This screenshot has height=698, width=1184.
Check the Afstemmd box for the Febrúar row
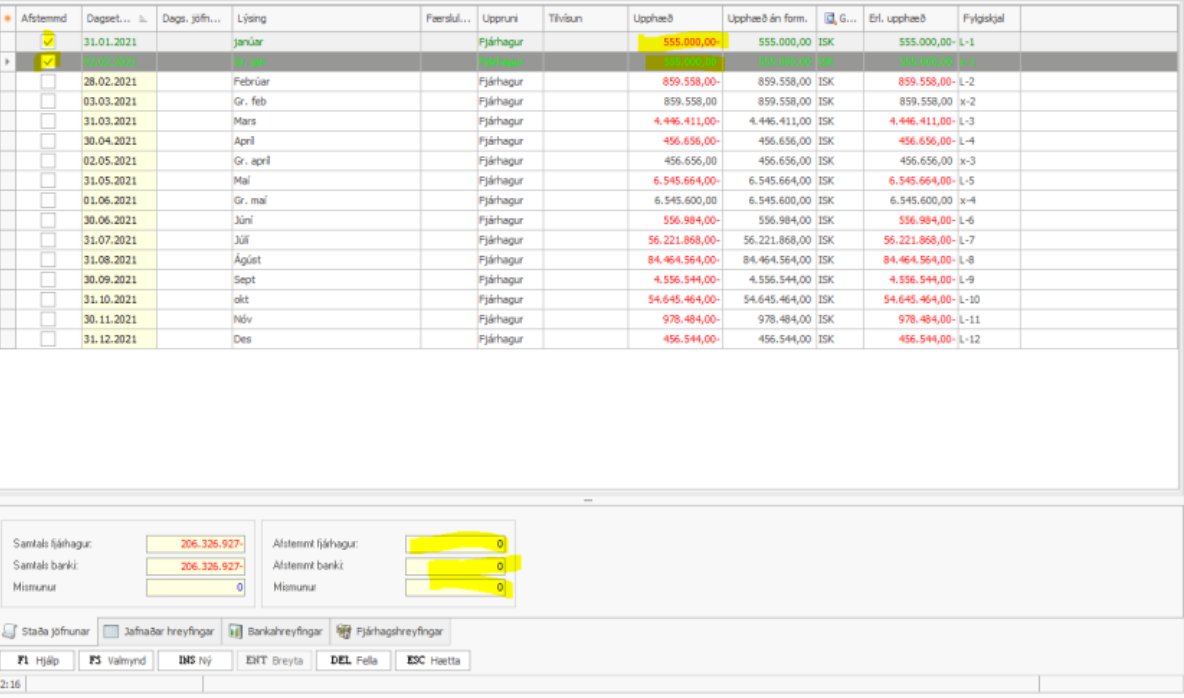[48, 81]
